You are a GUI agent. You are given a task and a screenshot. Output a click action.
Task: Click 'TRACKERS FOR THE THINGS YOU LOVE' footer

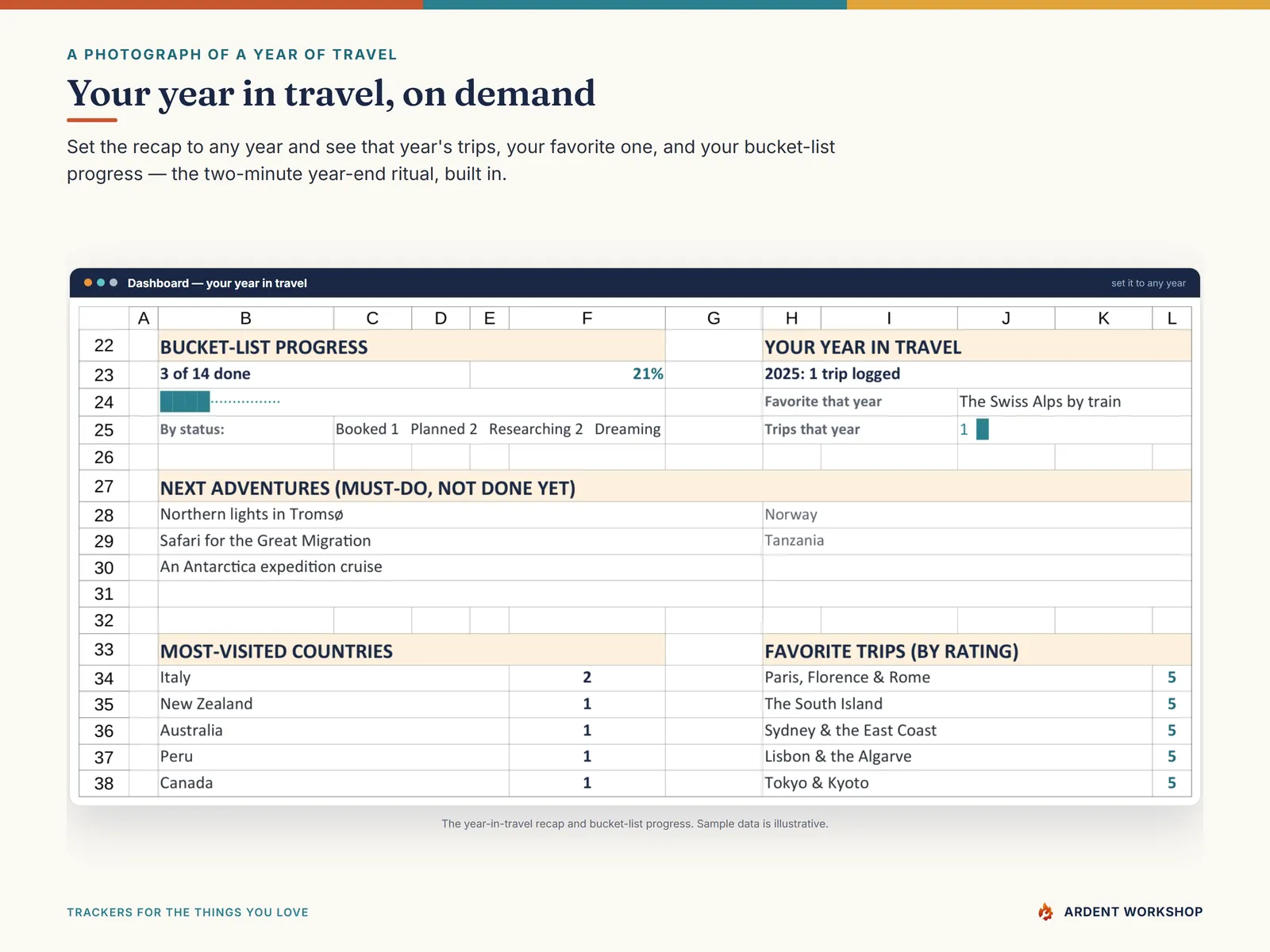(187, 912)
